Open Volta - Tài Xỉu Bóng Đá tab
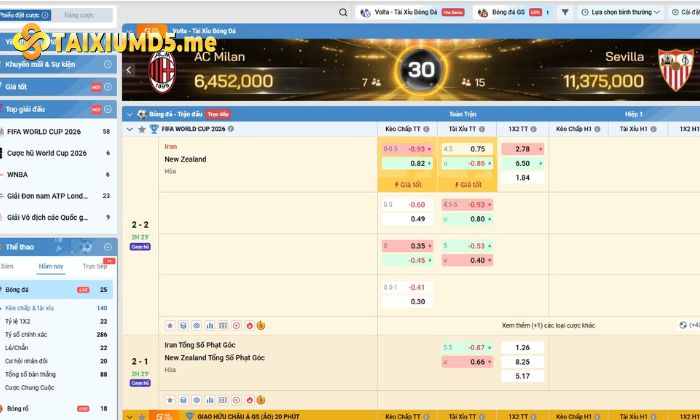The width and height of the screenshot is (700, 420). pos(412,12)
